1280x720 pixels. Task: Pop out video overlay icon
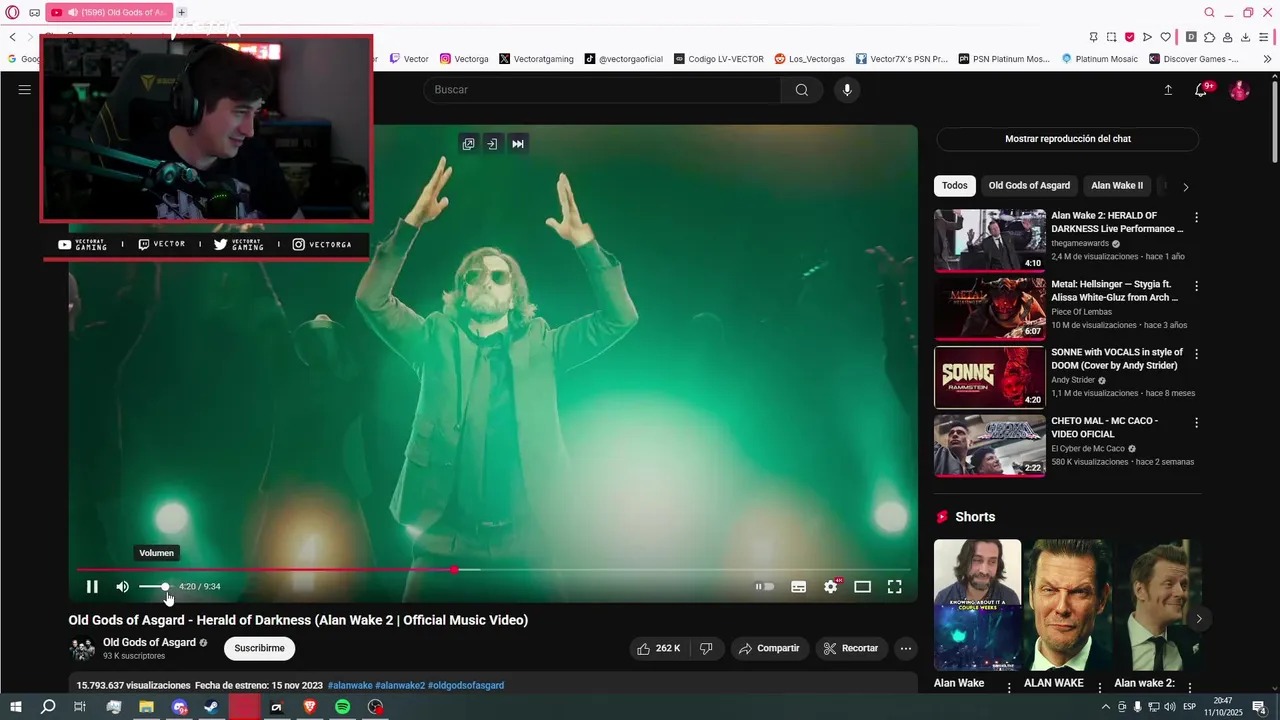[468, 144]
